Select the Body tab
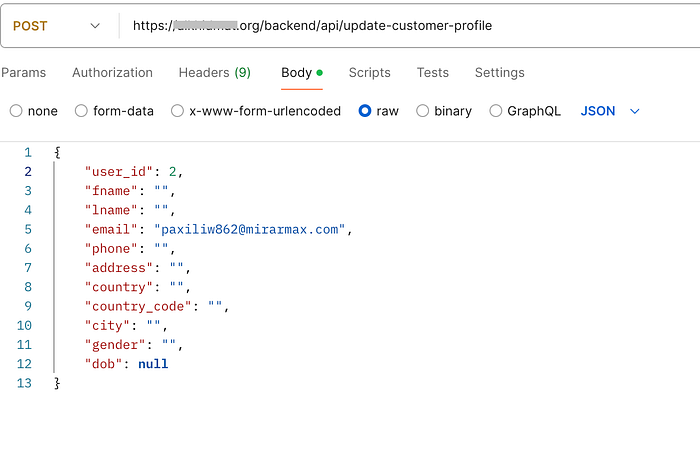The width and height of the screenshot is (700, 466). [302, 73]
